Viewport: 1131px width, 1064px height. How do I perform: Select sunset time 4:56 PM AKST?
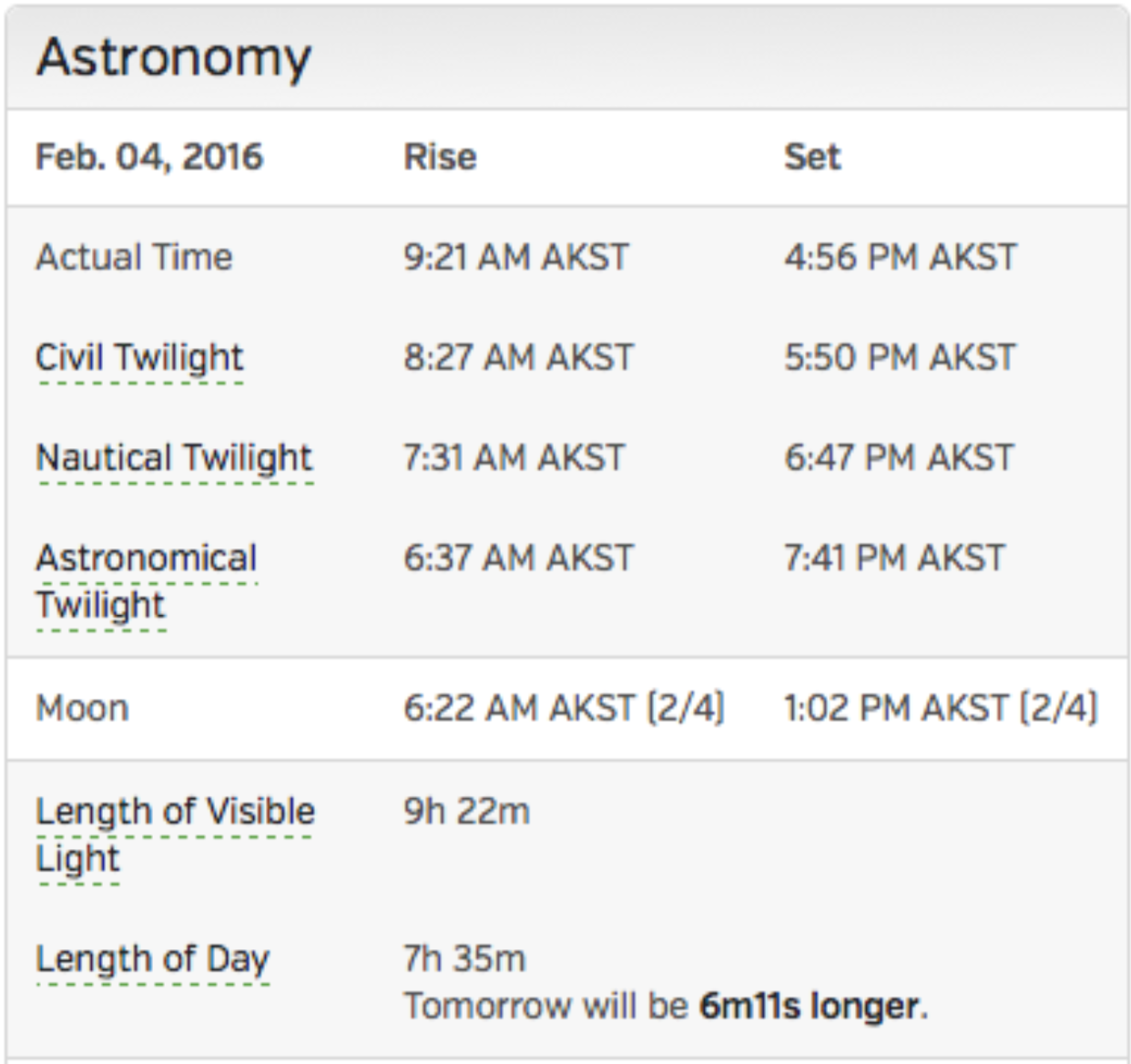coord(900,258)
